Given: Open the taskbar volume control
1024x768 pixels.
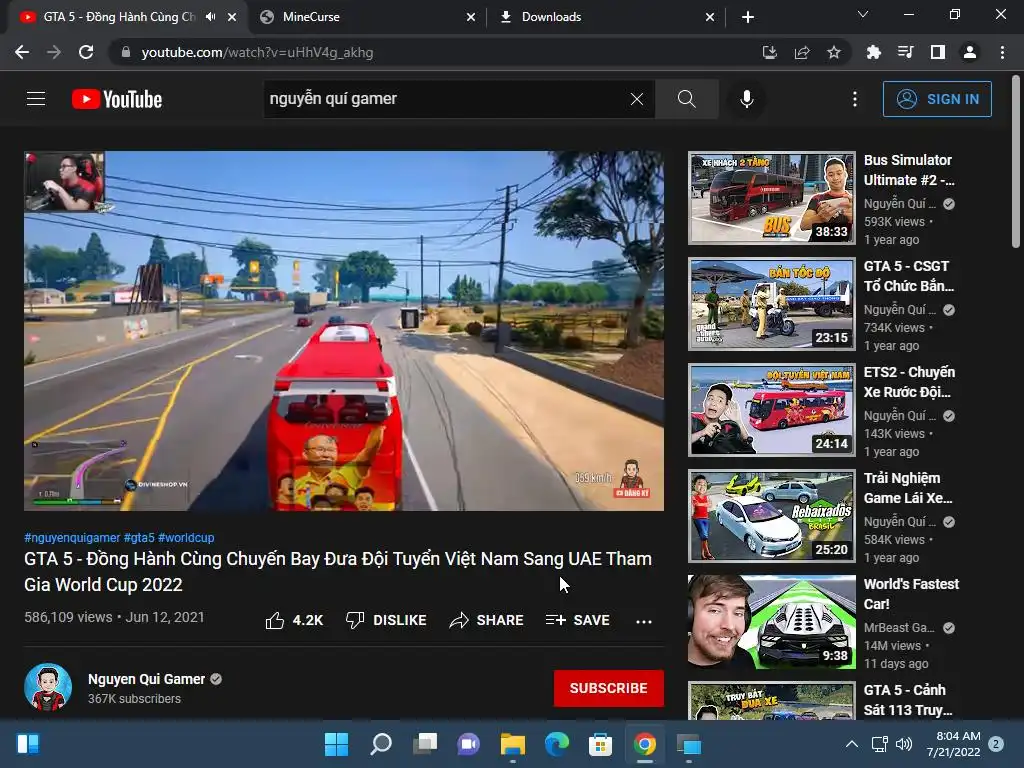Looking at the screenshot, I should click(904, 744).
